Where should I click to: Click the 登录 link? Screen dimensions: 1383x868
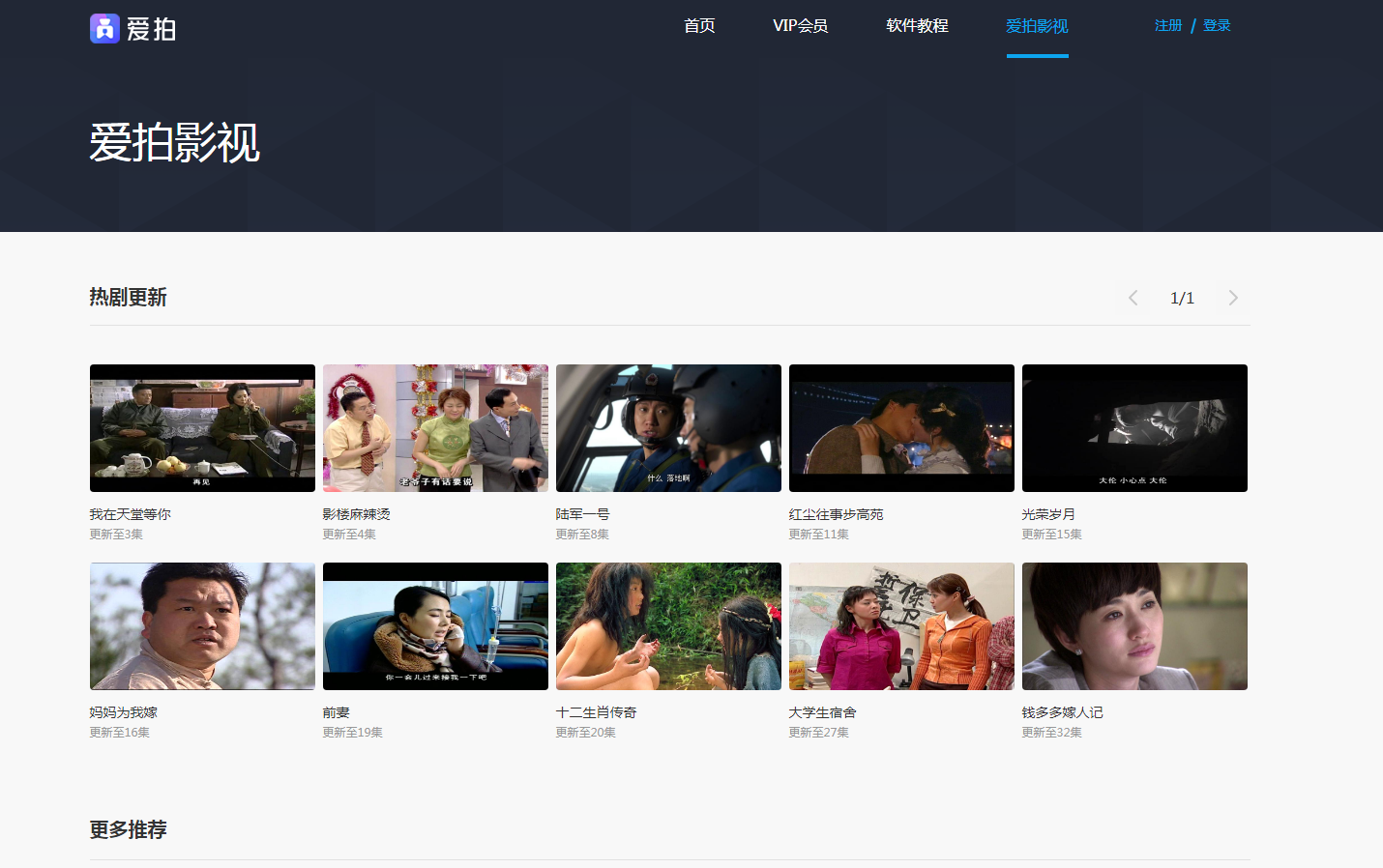(x=1217, y=25)
